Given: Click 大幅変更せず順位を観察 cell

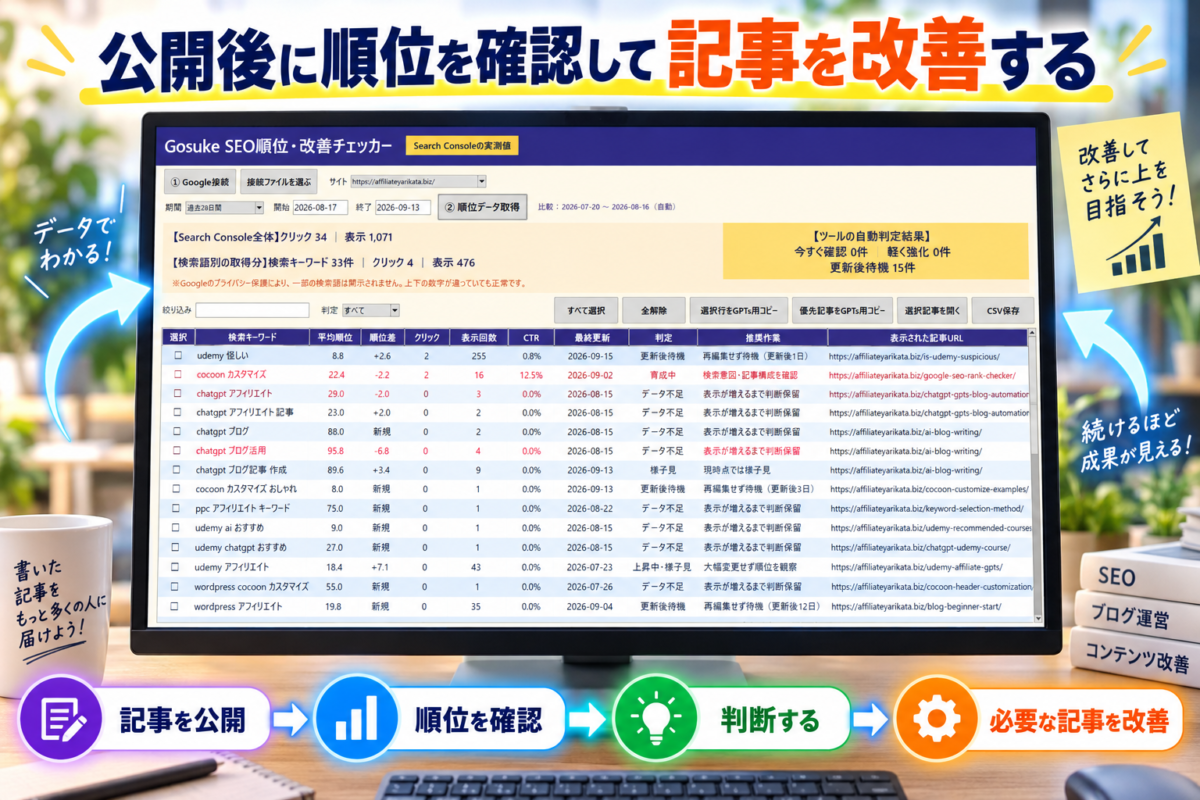Looking at the screenshot, I should coord(752,567).
